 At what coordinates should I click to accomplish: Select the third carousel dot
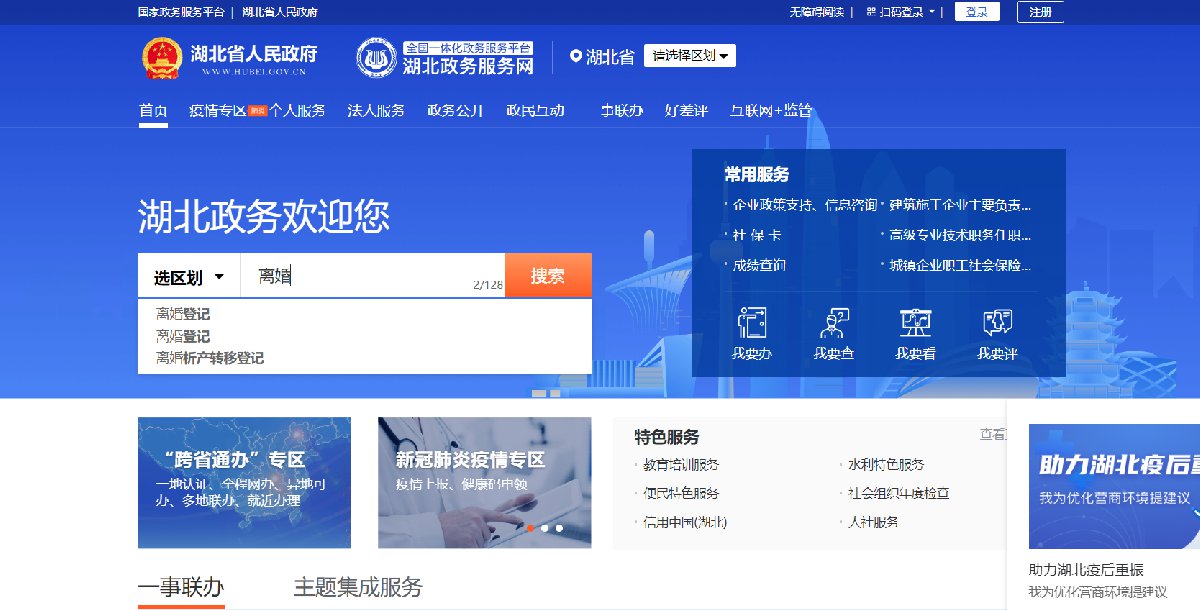(559, 528)
